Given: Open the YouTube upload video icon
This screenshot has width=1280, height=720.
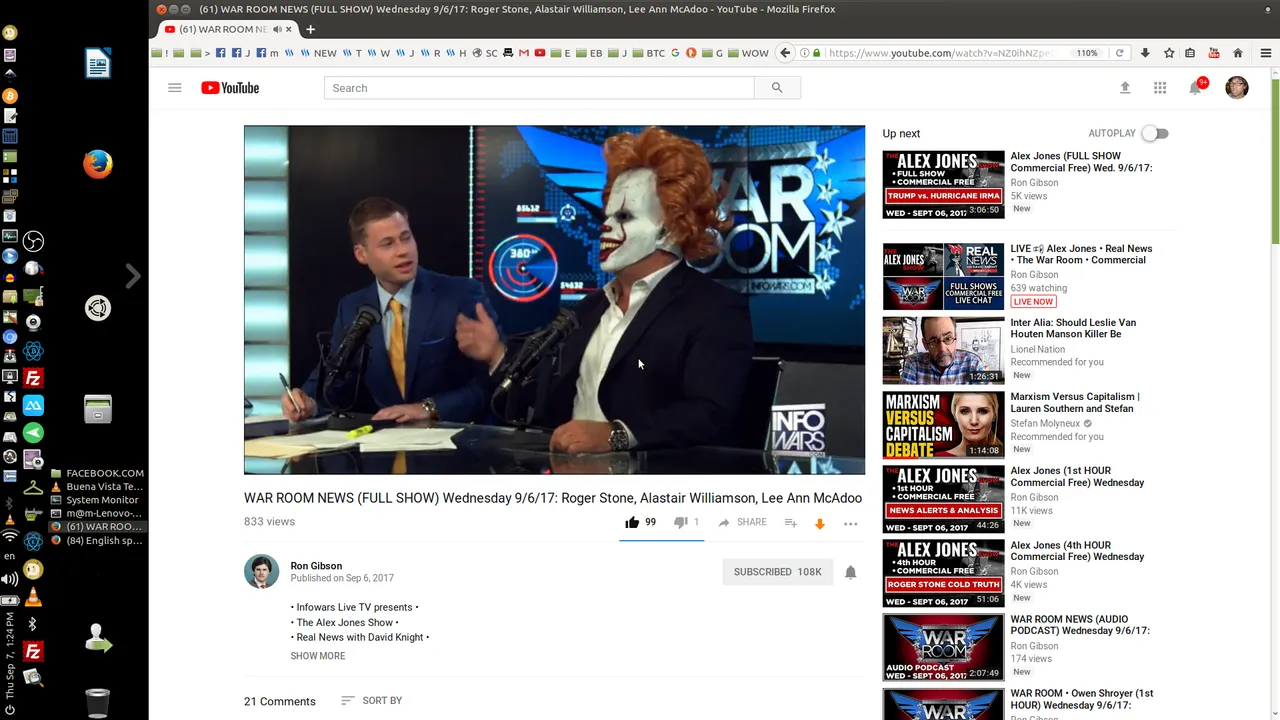Looking at the screenshot, I should coord(1125,88).
